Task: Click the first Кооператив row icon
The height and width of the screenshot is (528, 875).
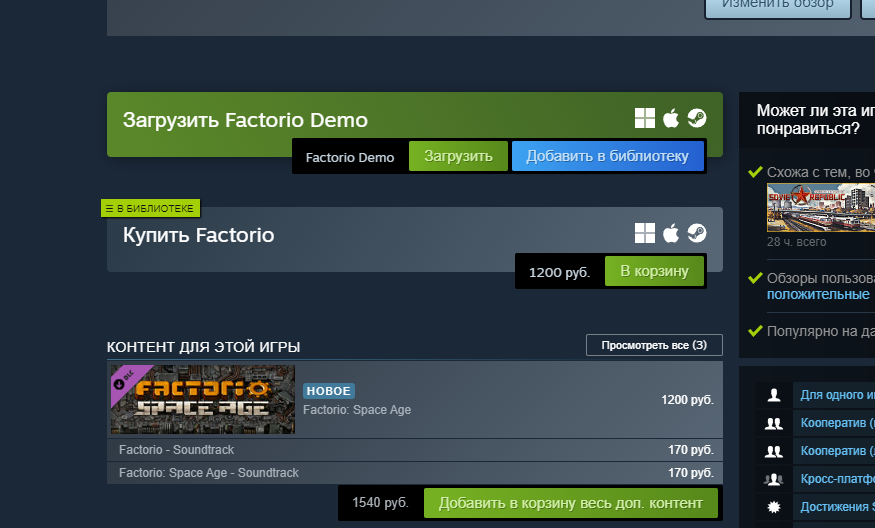Action: tap(773, 423)
